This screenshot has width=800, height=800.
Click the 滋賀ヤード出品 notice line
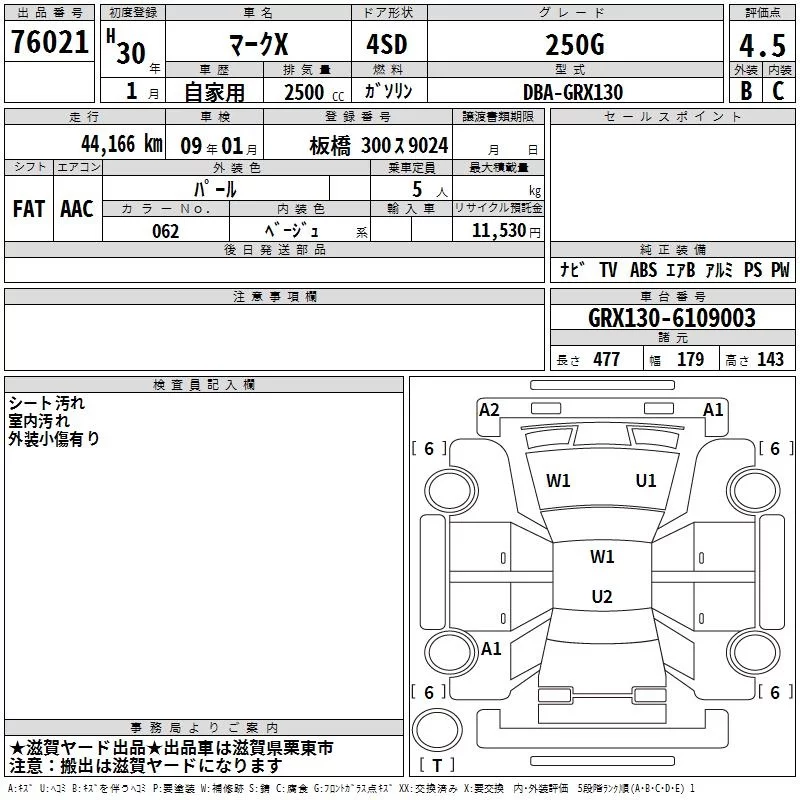click(171, 748)
